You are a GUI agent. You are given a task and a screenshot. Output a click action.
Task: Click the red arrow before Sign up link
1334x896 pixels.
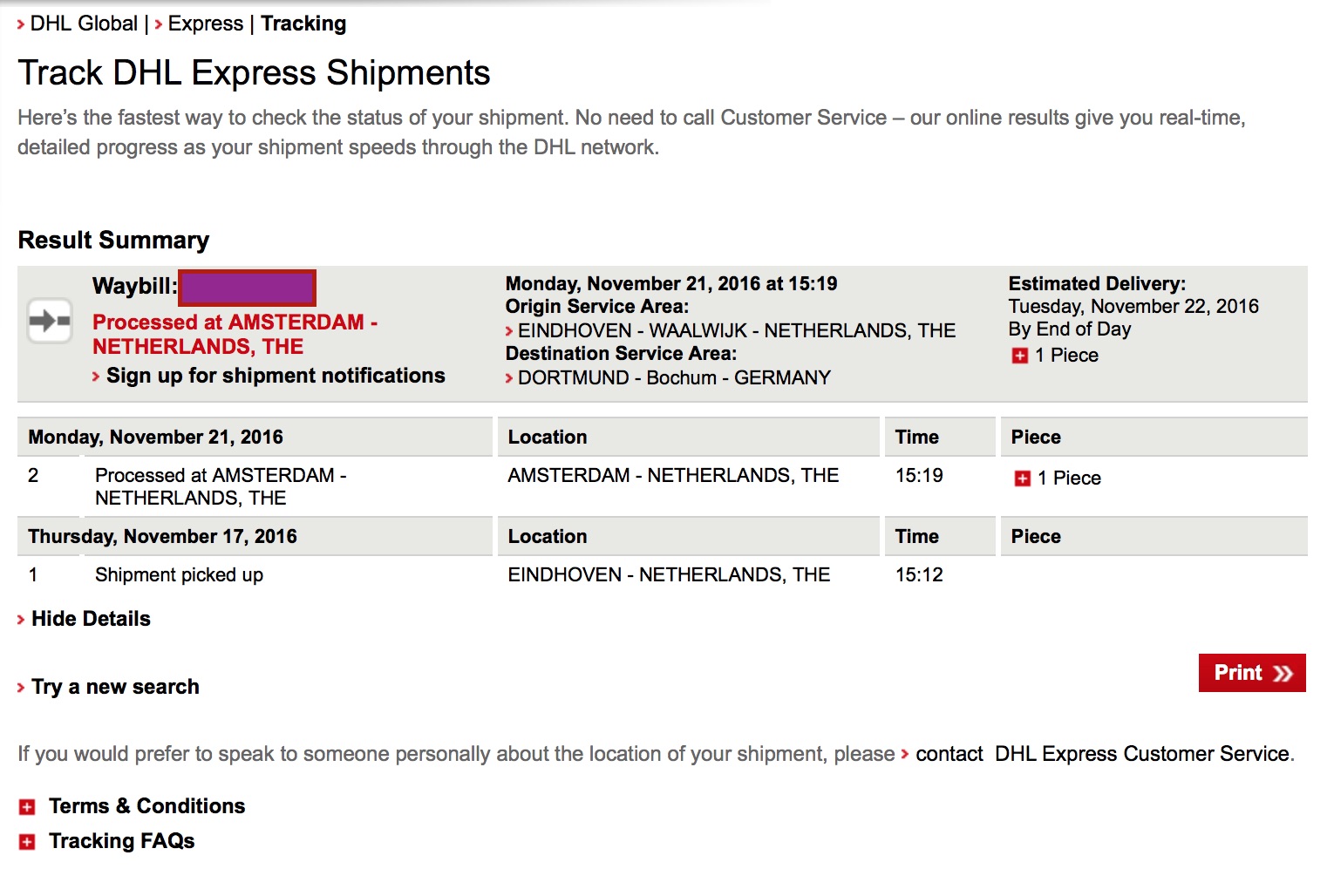coord(96,377)
